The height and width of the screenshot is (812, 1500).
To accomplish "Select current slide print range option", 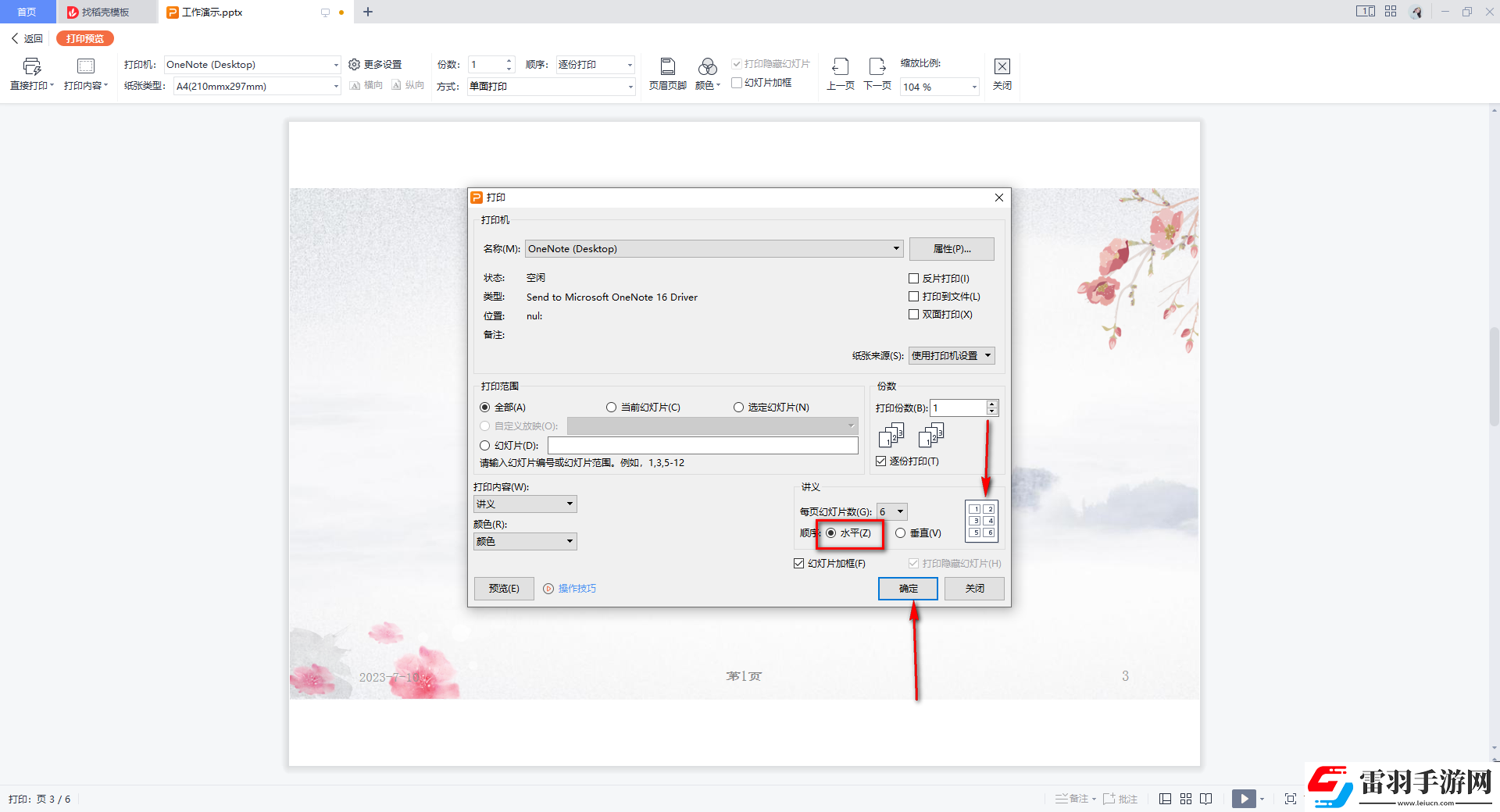I will (611, 408).
